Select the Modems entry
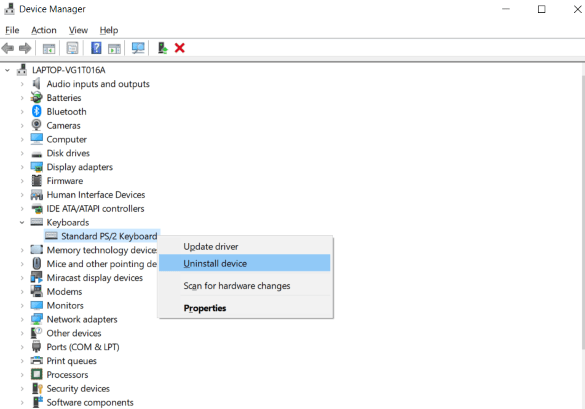This screenshot has width=585, height=409. [64, 291]
